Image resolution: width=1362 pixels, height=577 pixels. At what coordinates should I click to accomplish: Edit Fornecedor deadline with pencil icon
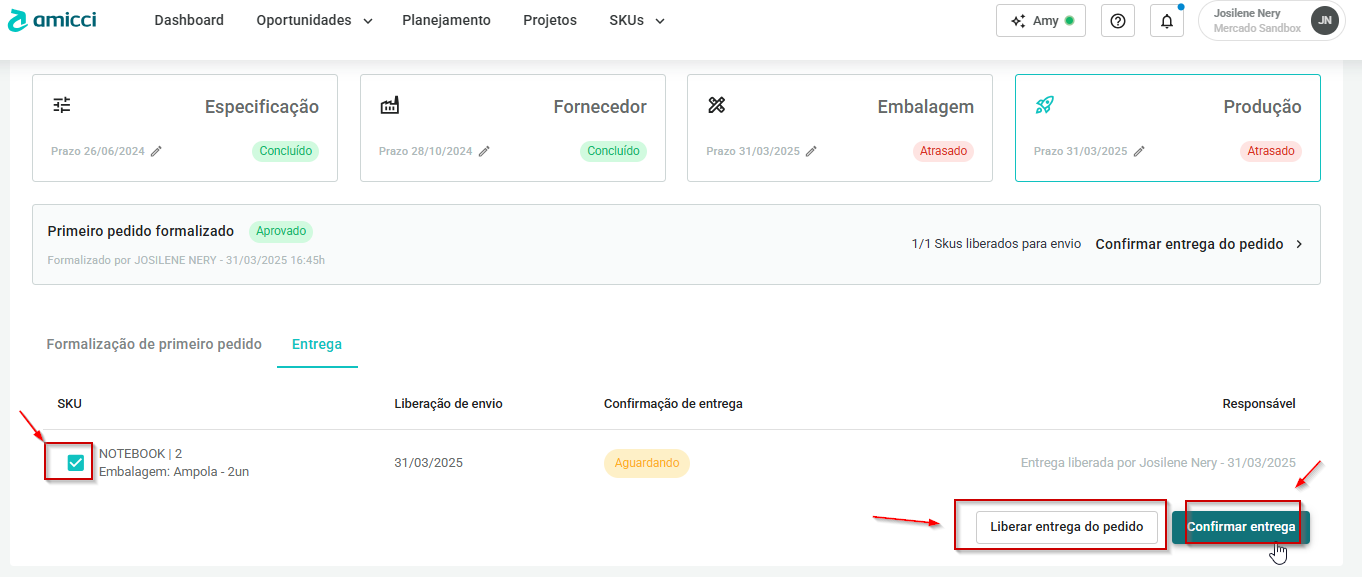pyautogui.click(x=484, y=152)
